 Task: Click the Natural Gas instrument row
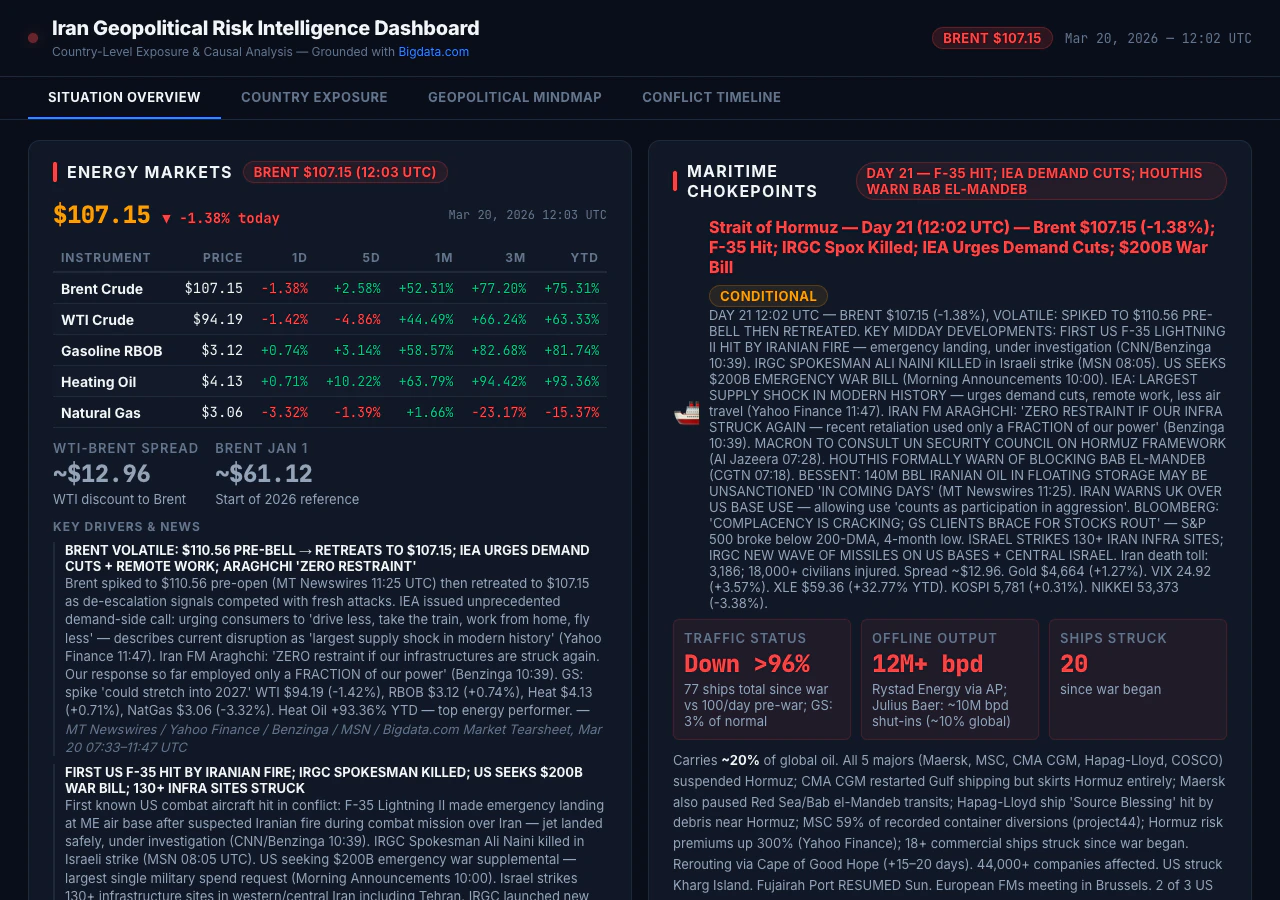(330, 413)
